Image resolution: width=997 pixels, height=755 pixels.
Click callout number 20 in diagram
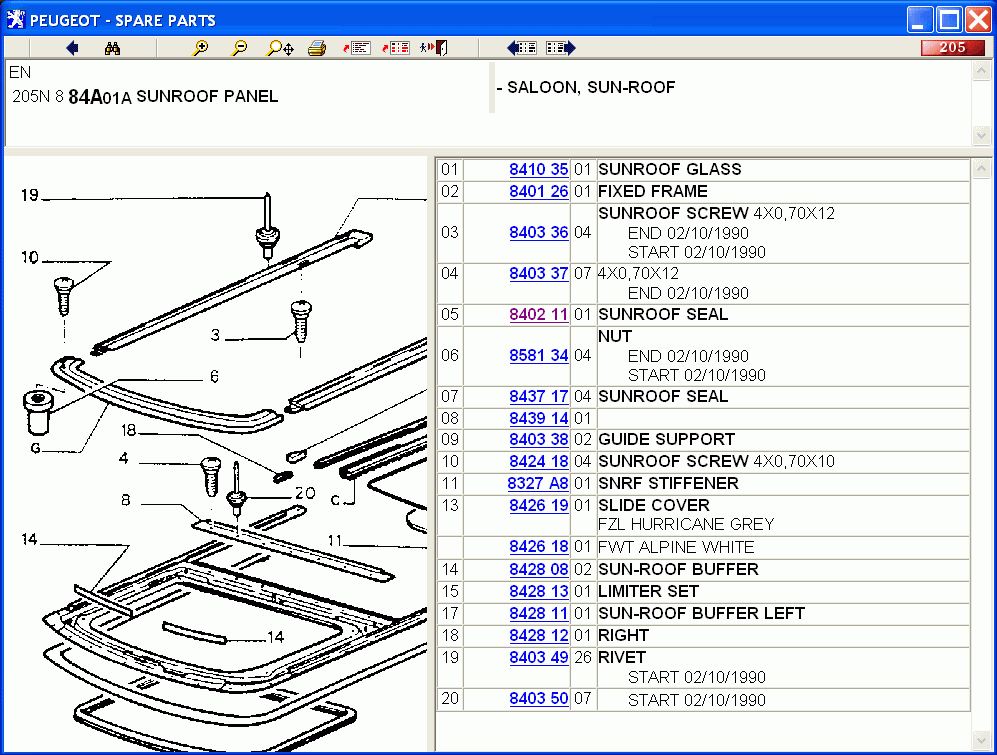pos(305,494)
